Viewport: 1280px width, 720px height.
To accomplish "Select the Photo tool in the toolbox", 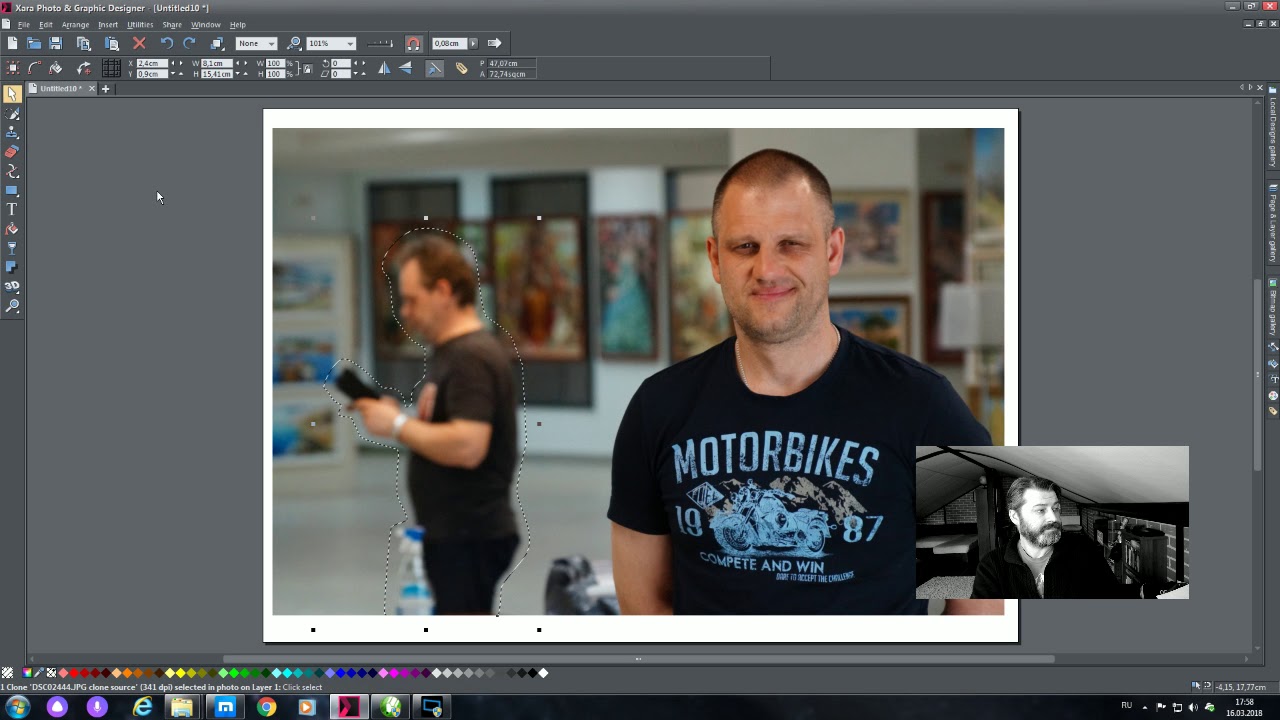I will 12,113.
